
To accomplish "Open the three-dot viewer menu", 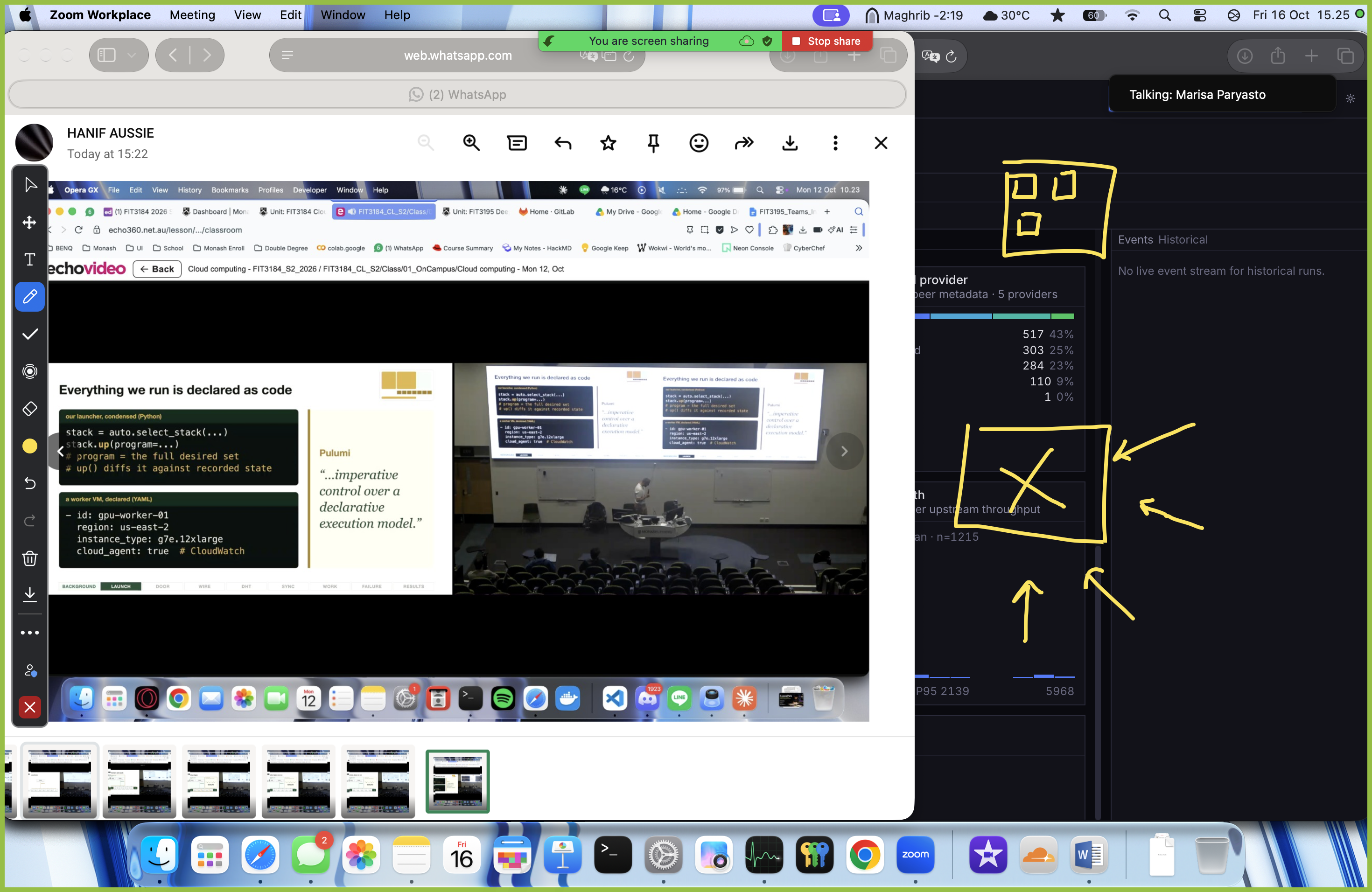I will coord(835,143).
